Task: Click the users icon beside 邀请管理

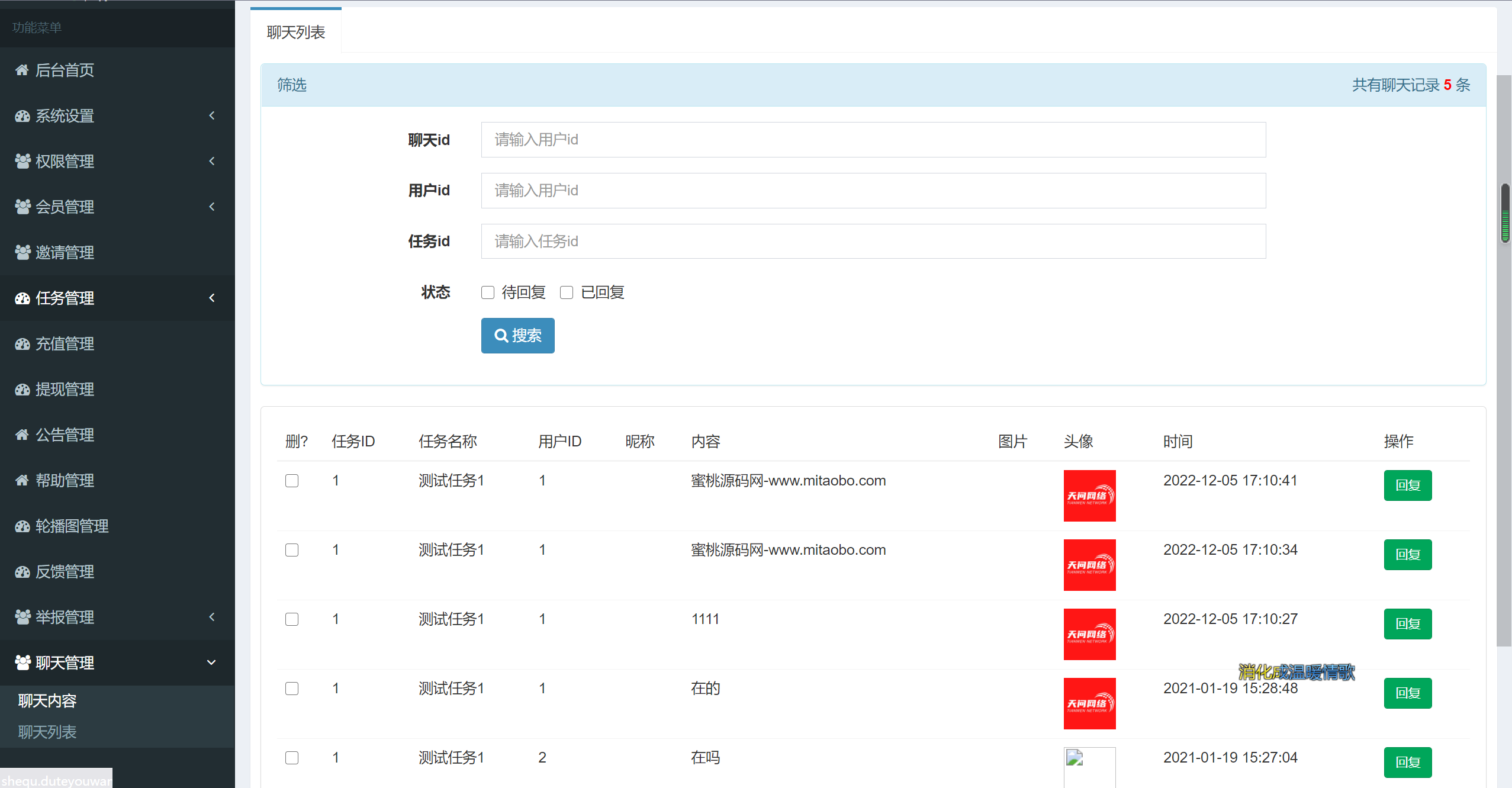Action: click(x=22, y=252)
